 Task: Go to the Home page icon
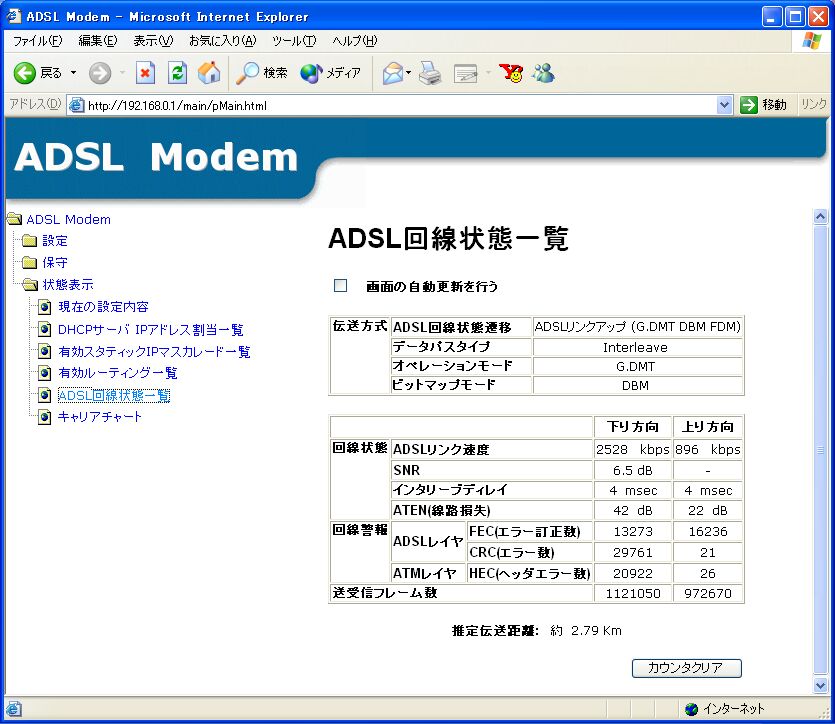coord(209,73)
